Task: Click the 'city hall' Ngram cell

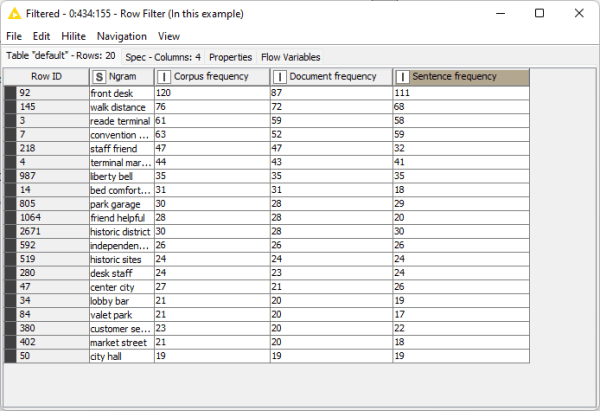Action: tap(122, 356)
